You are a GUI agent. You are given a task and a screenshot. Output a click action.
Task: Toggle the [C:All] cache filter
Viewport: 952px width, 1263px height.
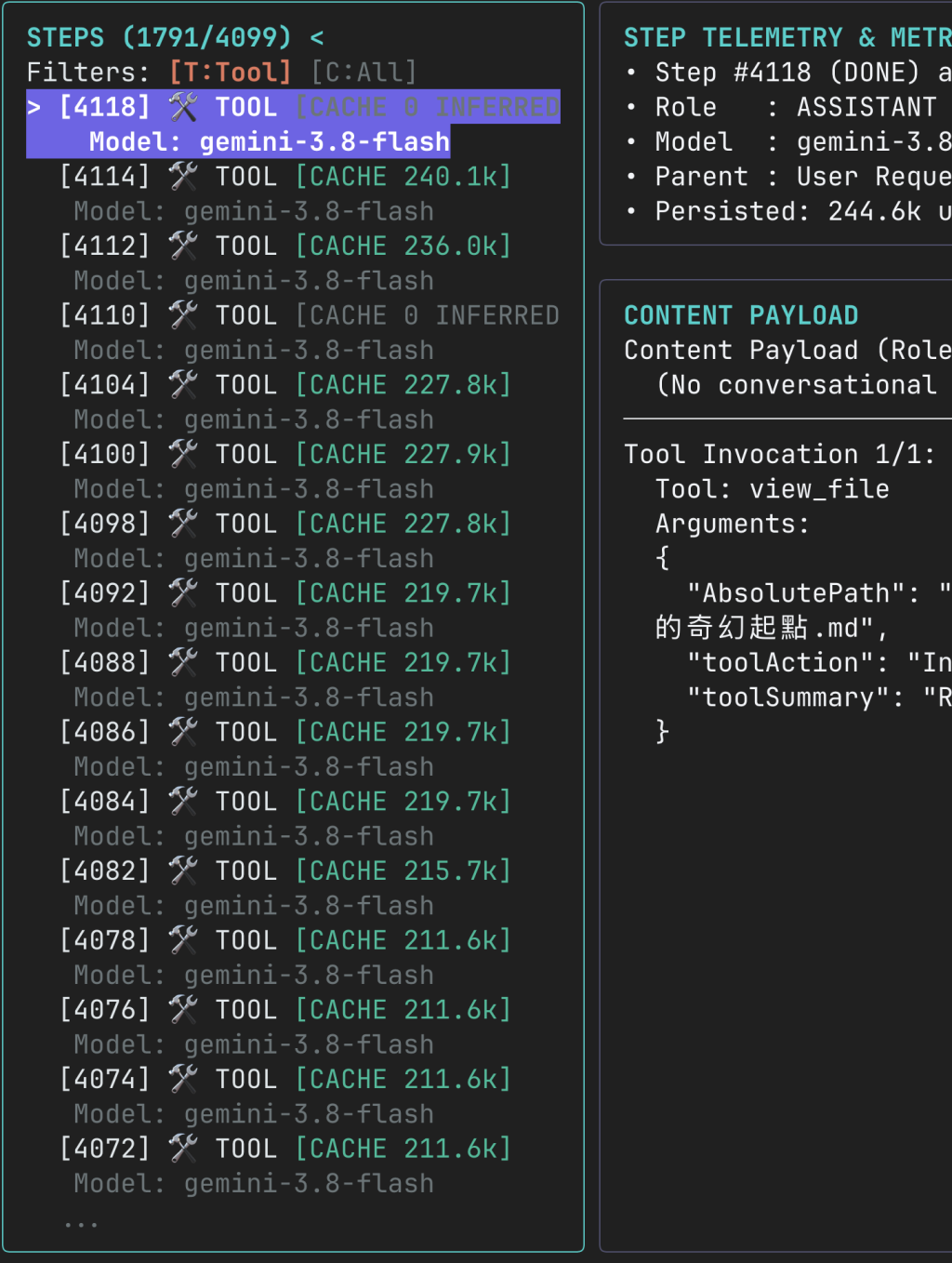pos(364,72)
